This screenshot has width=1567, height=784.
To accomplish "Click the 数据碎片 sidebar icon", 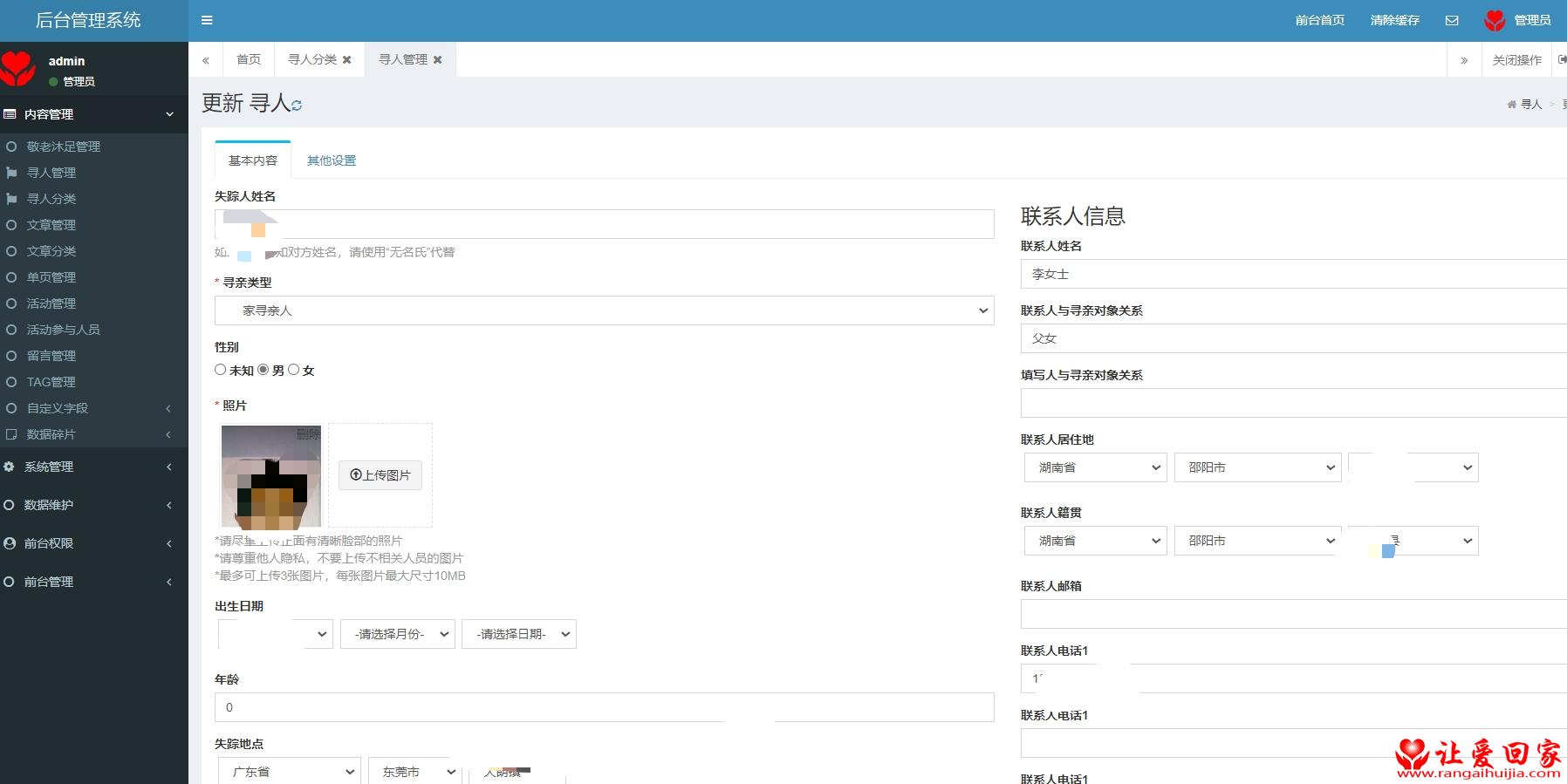I will click(x=11, y=434).
